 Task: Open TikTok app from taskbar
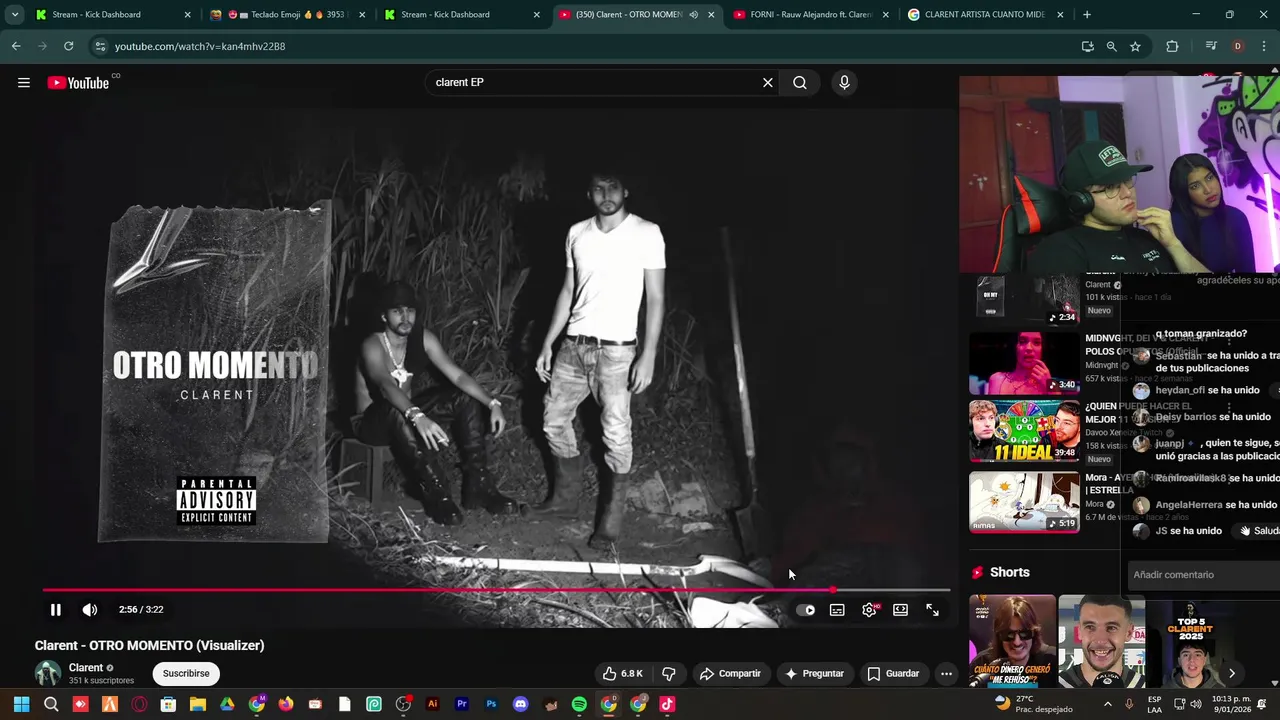coord(667,704)
